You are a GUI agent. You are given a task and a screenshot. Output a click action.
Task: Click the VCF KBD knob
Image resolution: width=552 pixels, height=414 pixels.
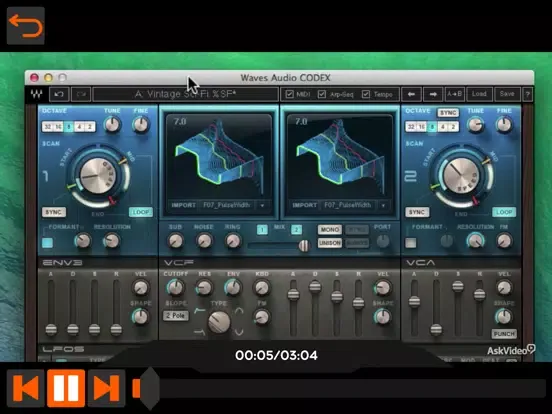(x=262, y=288)
